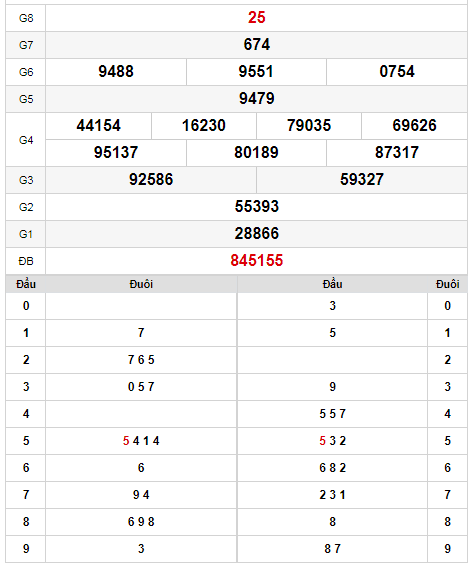Click the G5 result 9479
Viewport: 473px width, 567px height.
point(256,99)
